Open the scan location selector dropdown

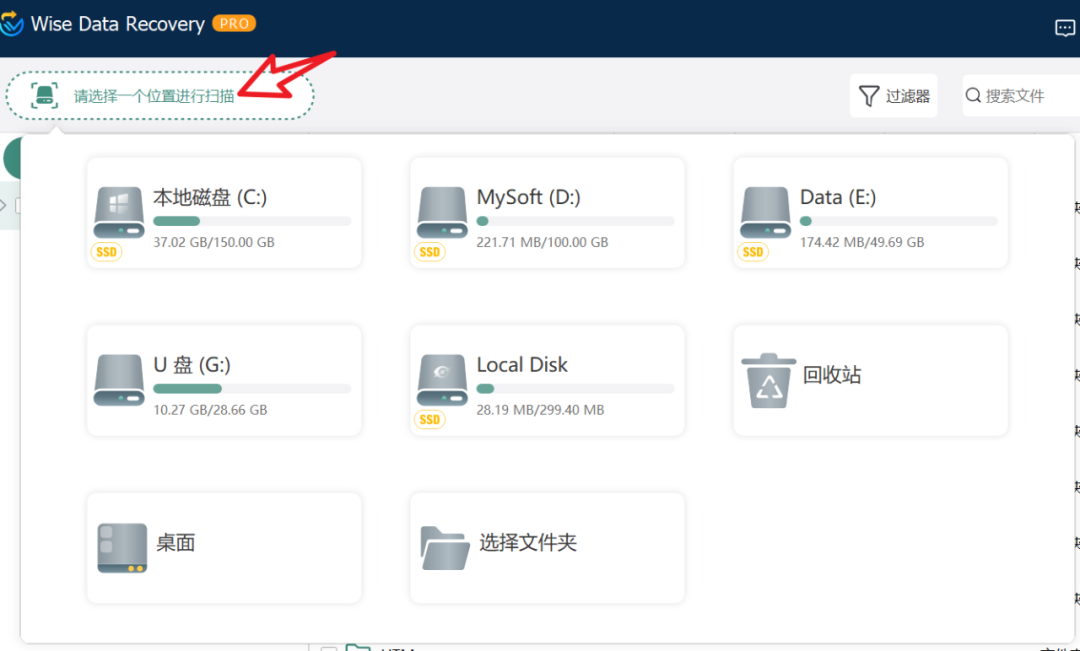click(160, 96)
